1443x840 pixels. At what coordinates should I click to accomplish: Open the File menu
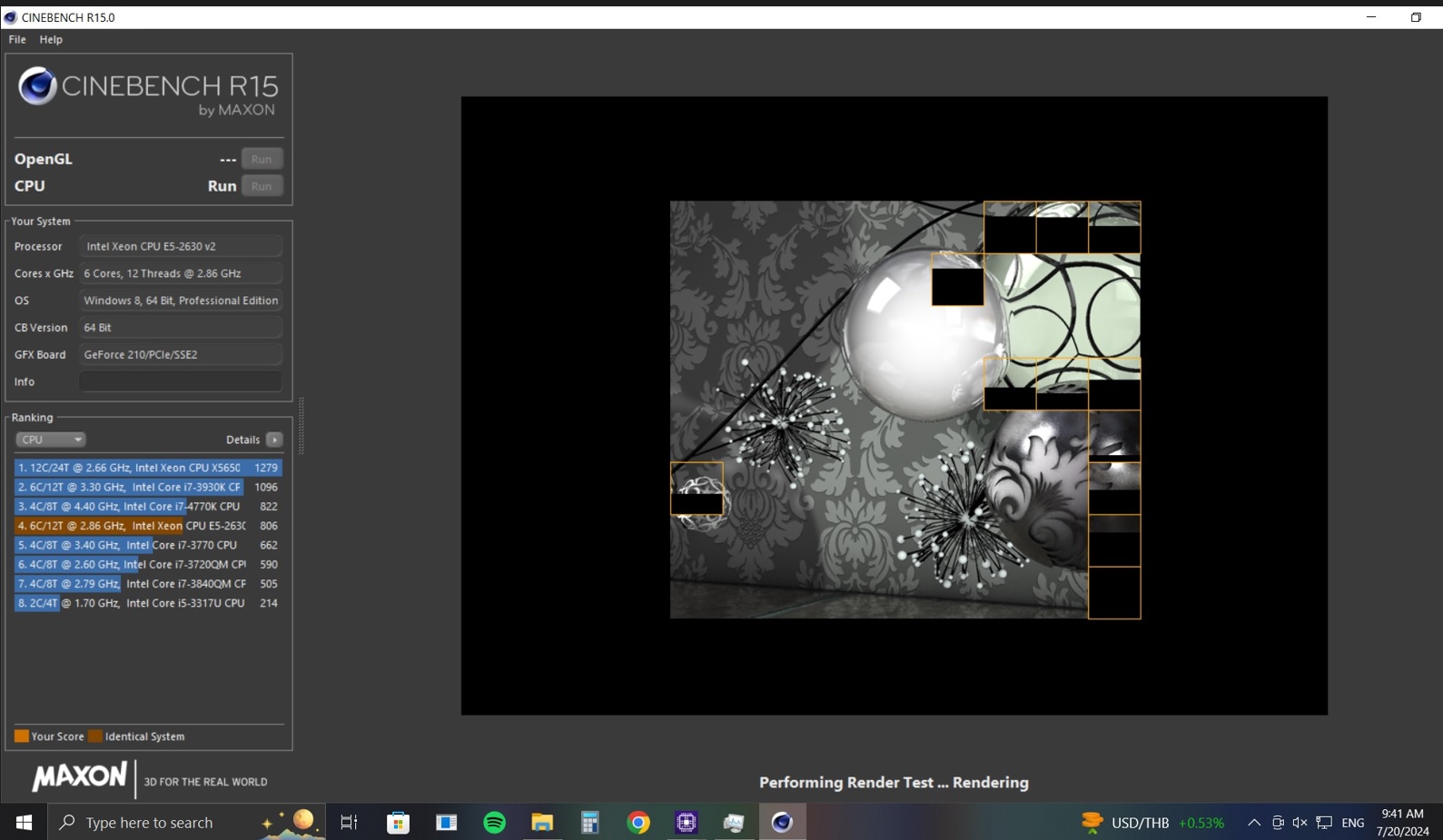(x=17, y=40)
